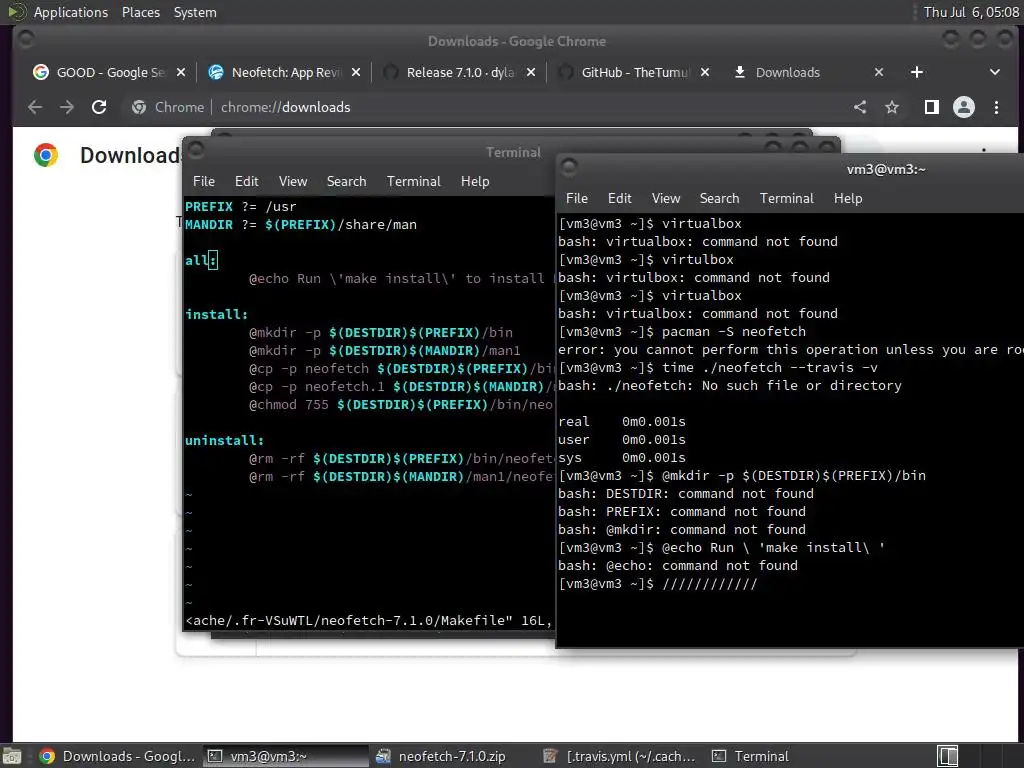Switch to Downloads - Google Chrome taskbar item

pyautogui.click(x=118, y=756)
